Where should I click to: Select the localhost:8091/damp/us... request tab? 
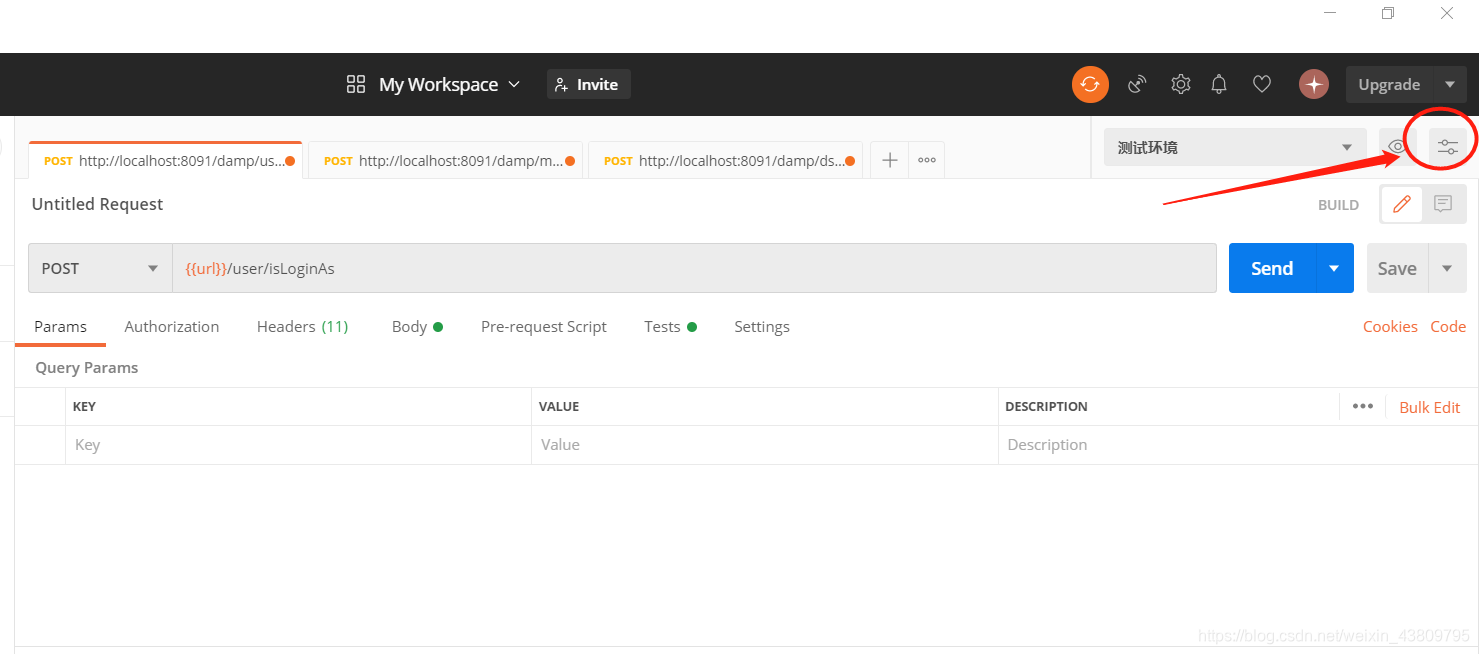(x=166, y=160)
